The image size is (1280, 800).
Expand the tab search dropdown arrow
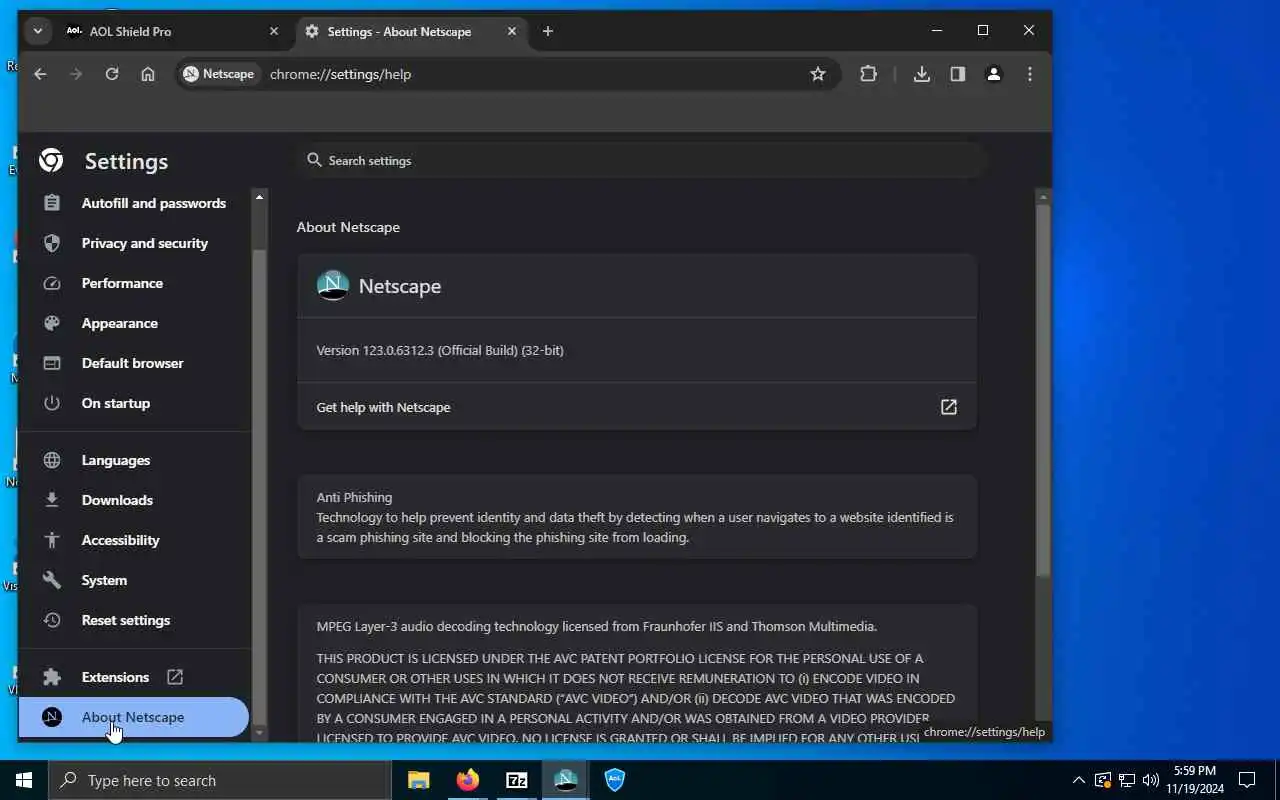(37, 31)
